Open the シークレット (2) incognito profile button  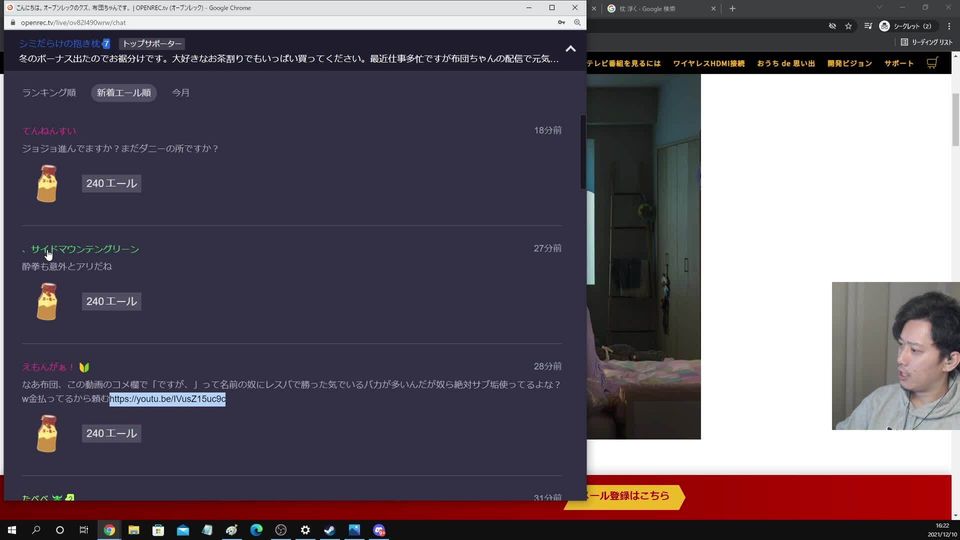point(906,26)
